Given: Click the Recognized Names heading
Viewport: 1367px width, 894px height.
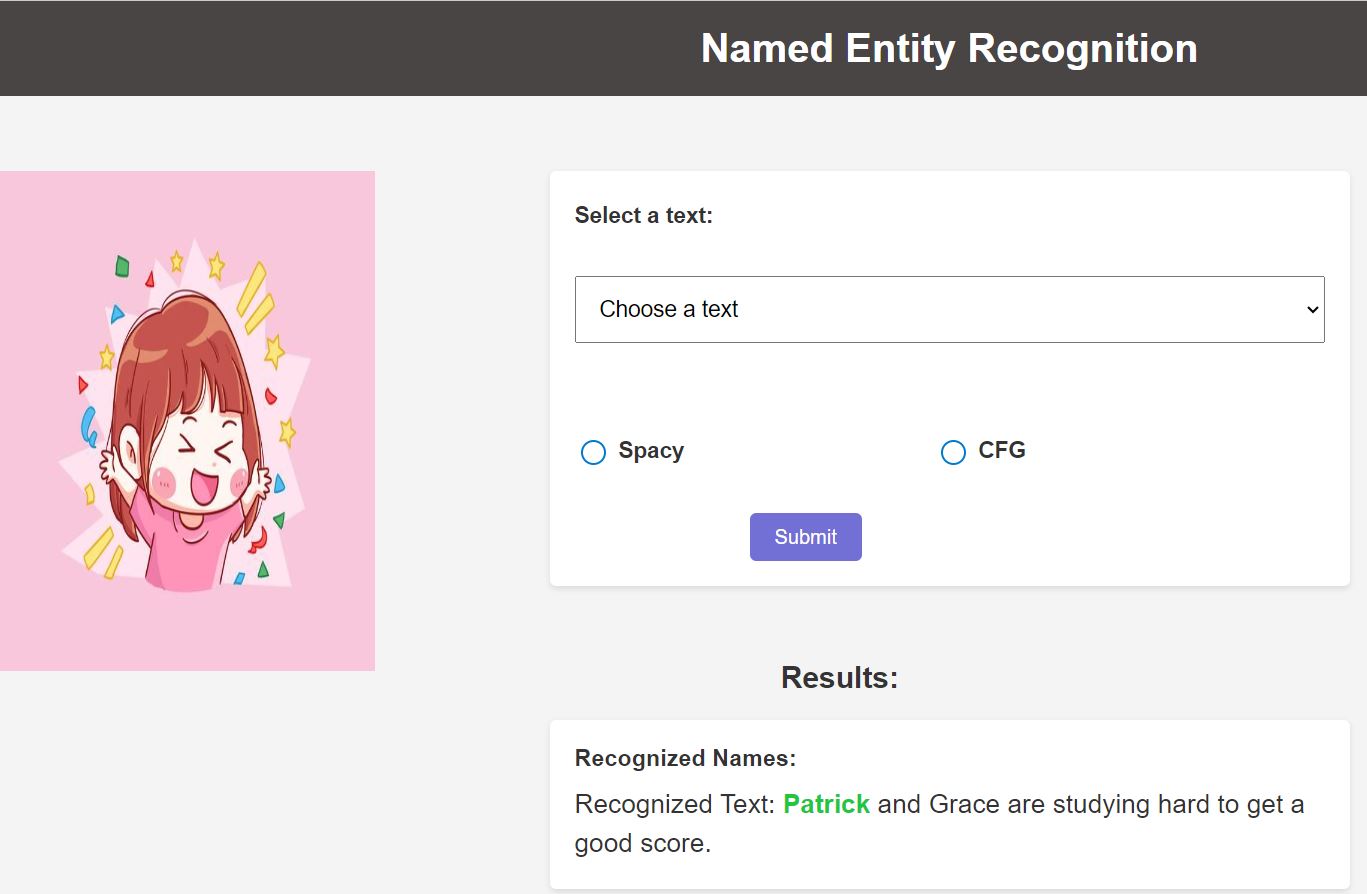Looking at the screenshot, I should pyautogui.click(x=685, y=758).
